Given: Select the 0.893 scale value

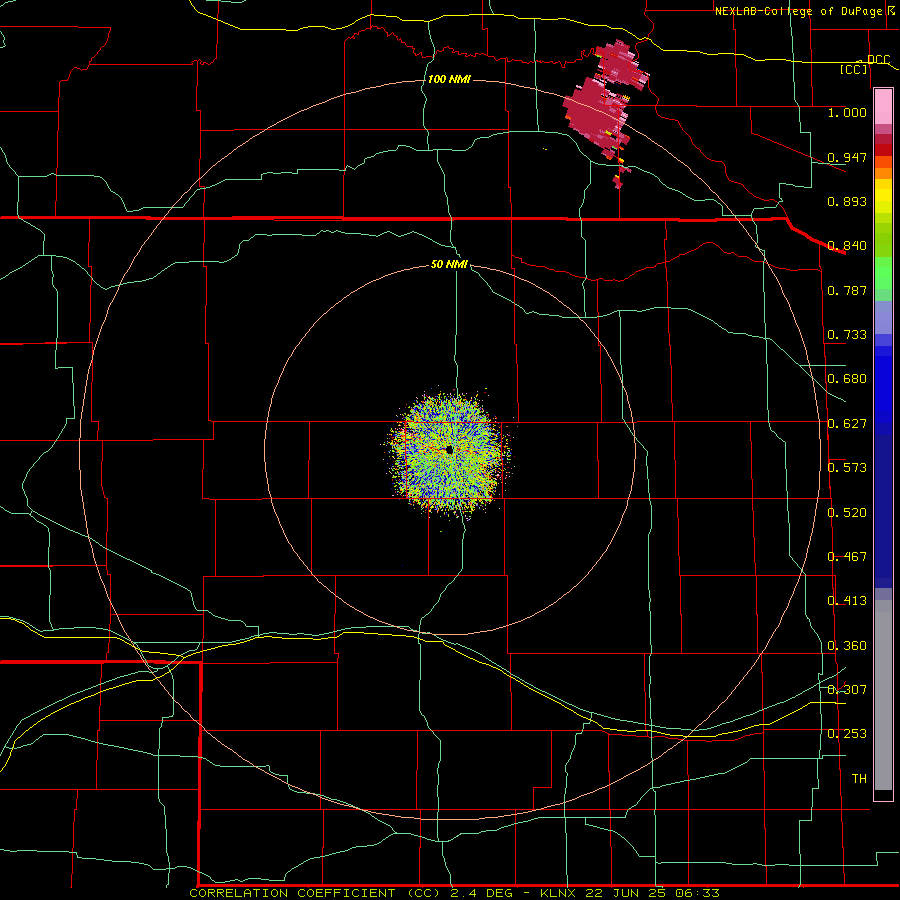Looking at the screenshot, I should (847, 201).
